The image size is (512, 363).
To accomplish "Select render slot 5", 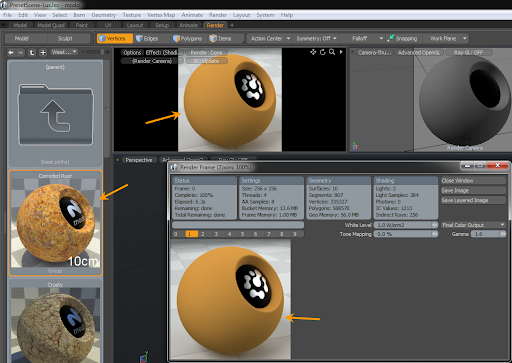I will click(x=242, y=234).
